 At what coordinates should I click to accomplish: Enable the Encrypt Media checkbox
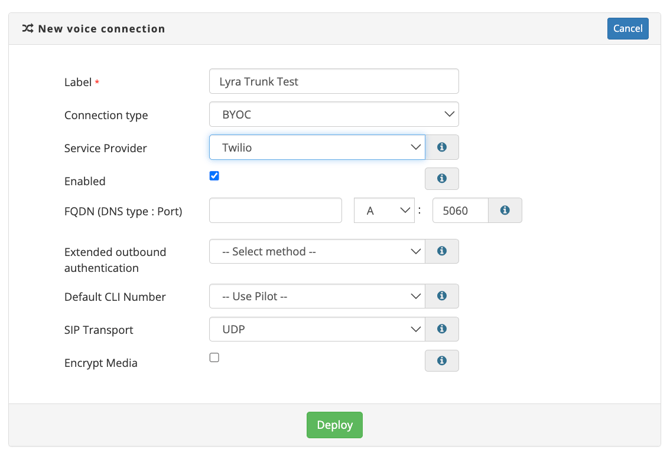(x=214, y=358)
